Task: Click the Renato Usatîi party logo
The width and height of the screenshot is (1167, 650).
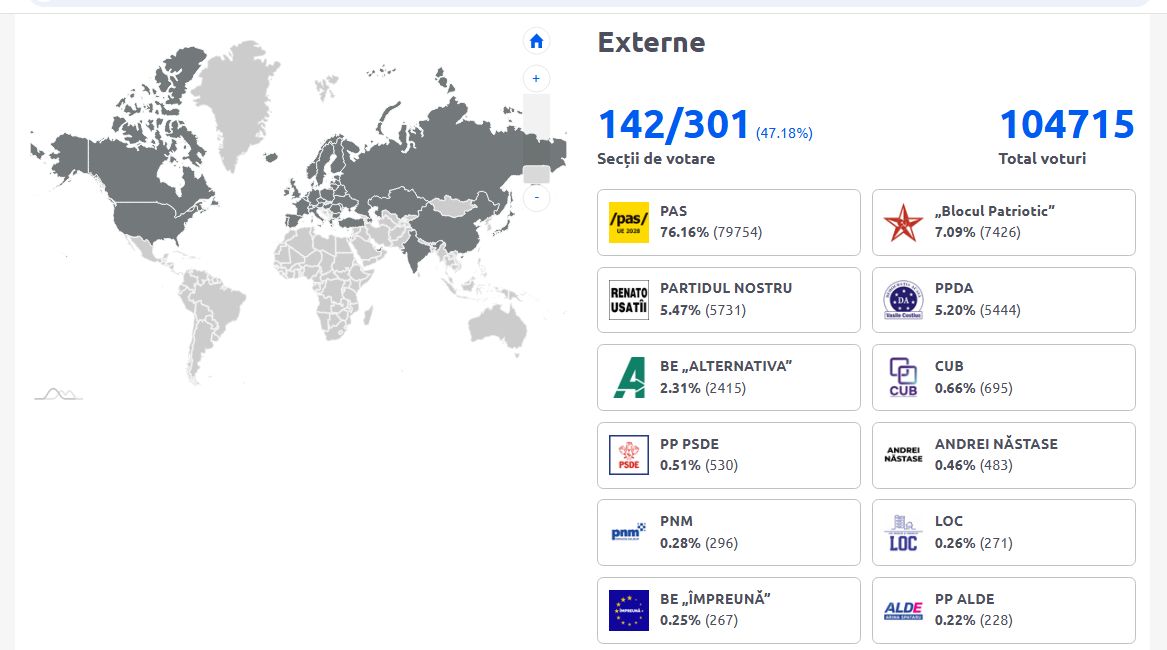Action: tap(628, 300)
